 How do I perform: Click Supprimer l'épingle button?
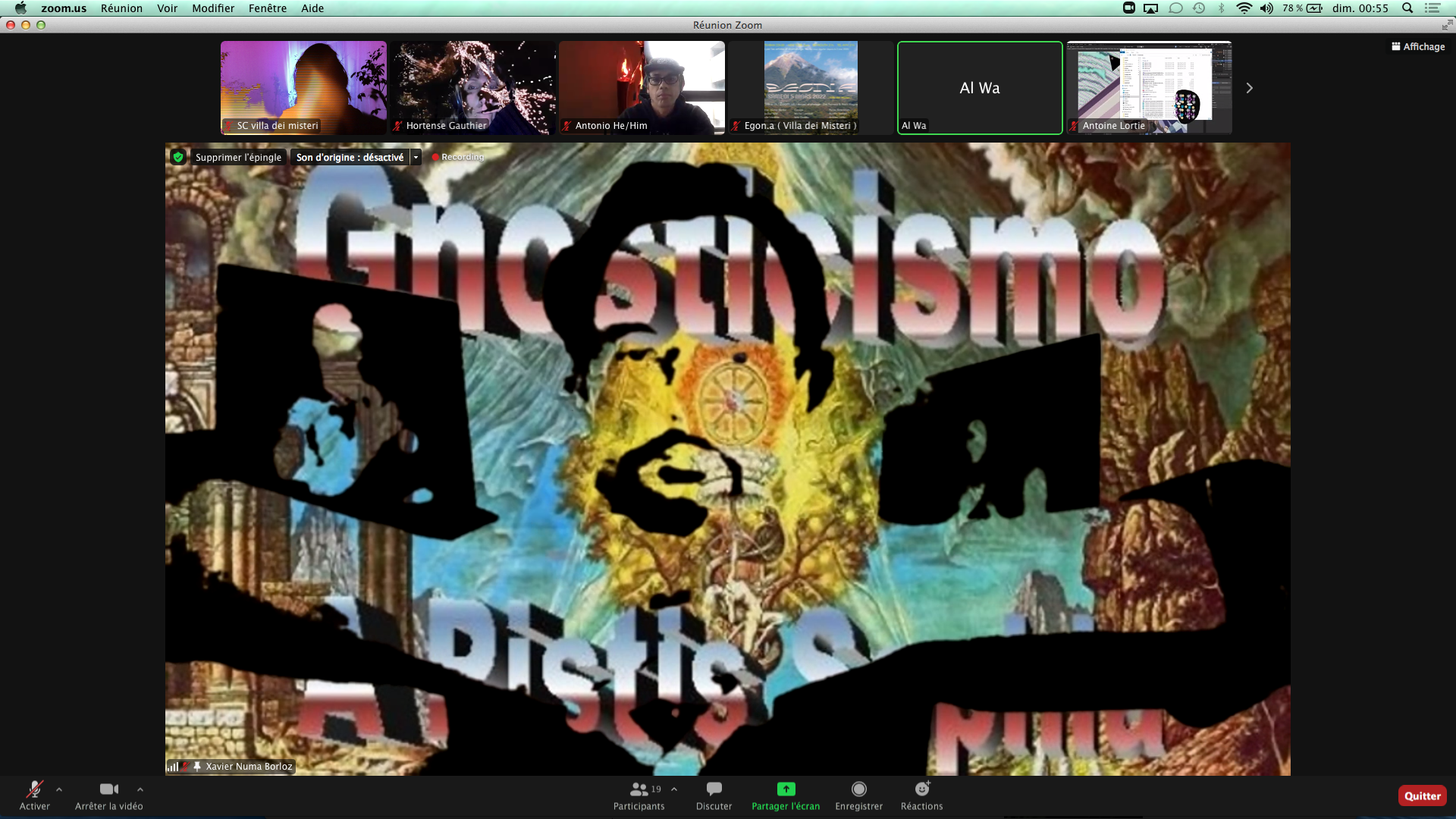pos(238,157)
